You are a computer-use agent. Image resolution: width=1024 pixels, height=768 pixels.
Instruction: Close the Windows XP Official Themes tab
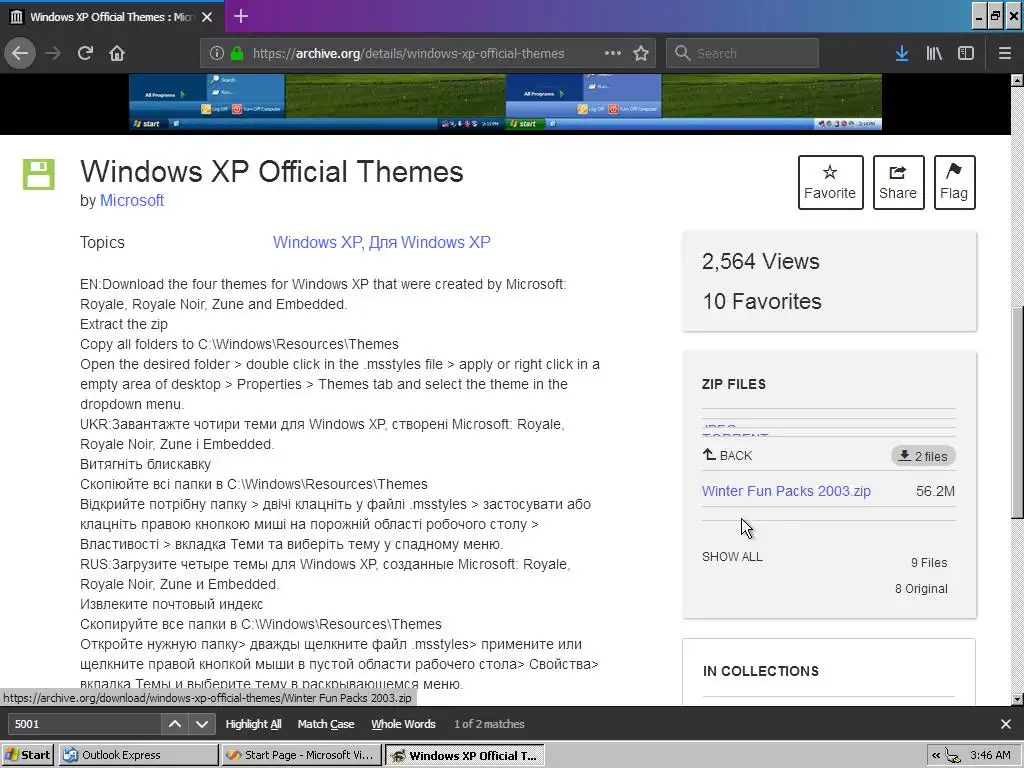(207, 17)
